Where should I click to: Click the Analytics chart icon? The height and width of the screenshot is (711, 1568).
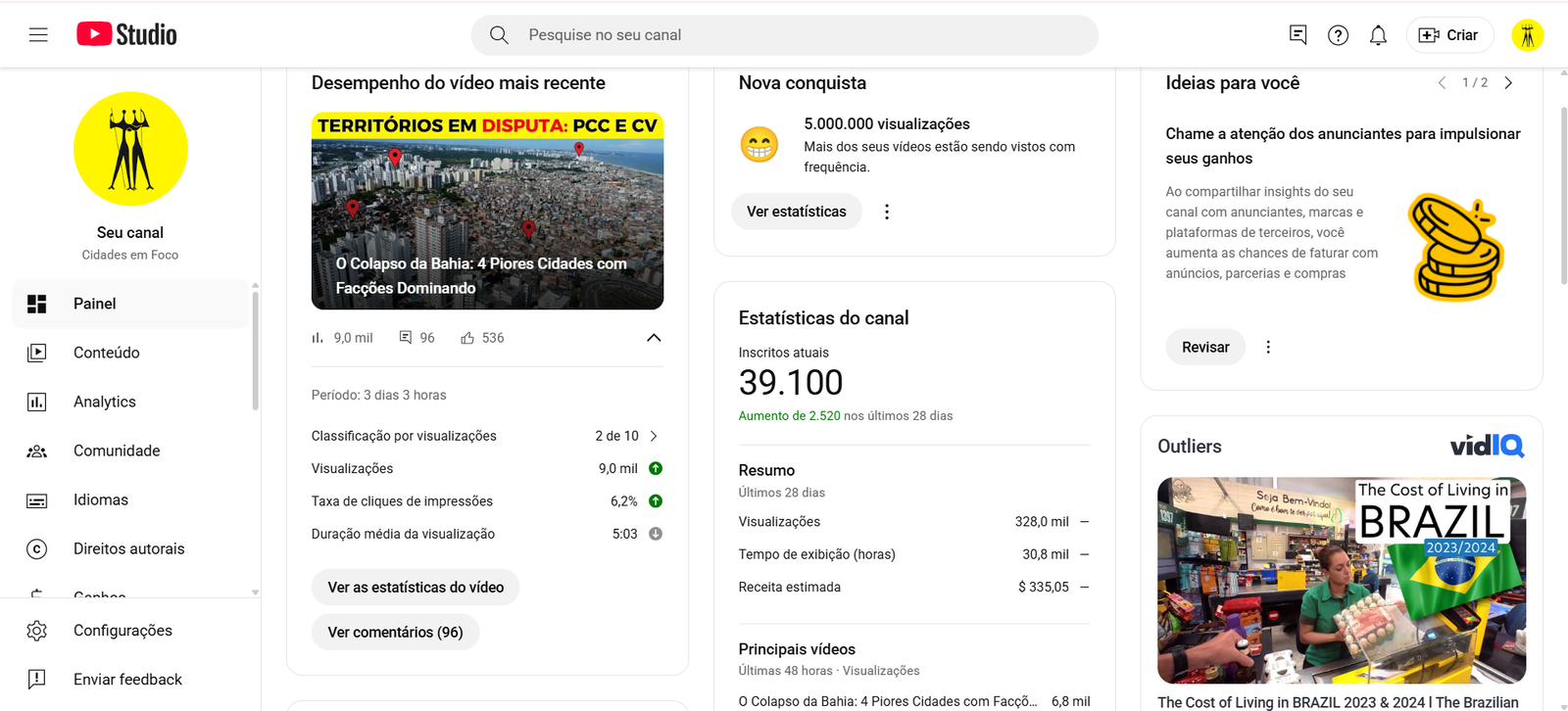tap(37, 402)
